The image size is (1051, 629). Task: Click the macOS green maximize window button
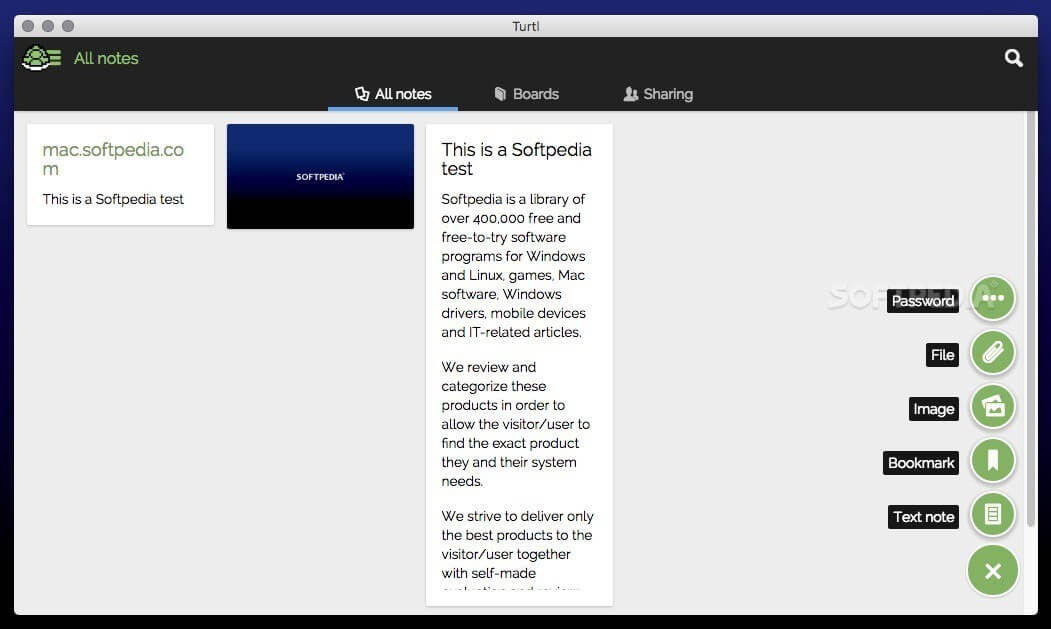point(68,26)
